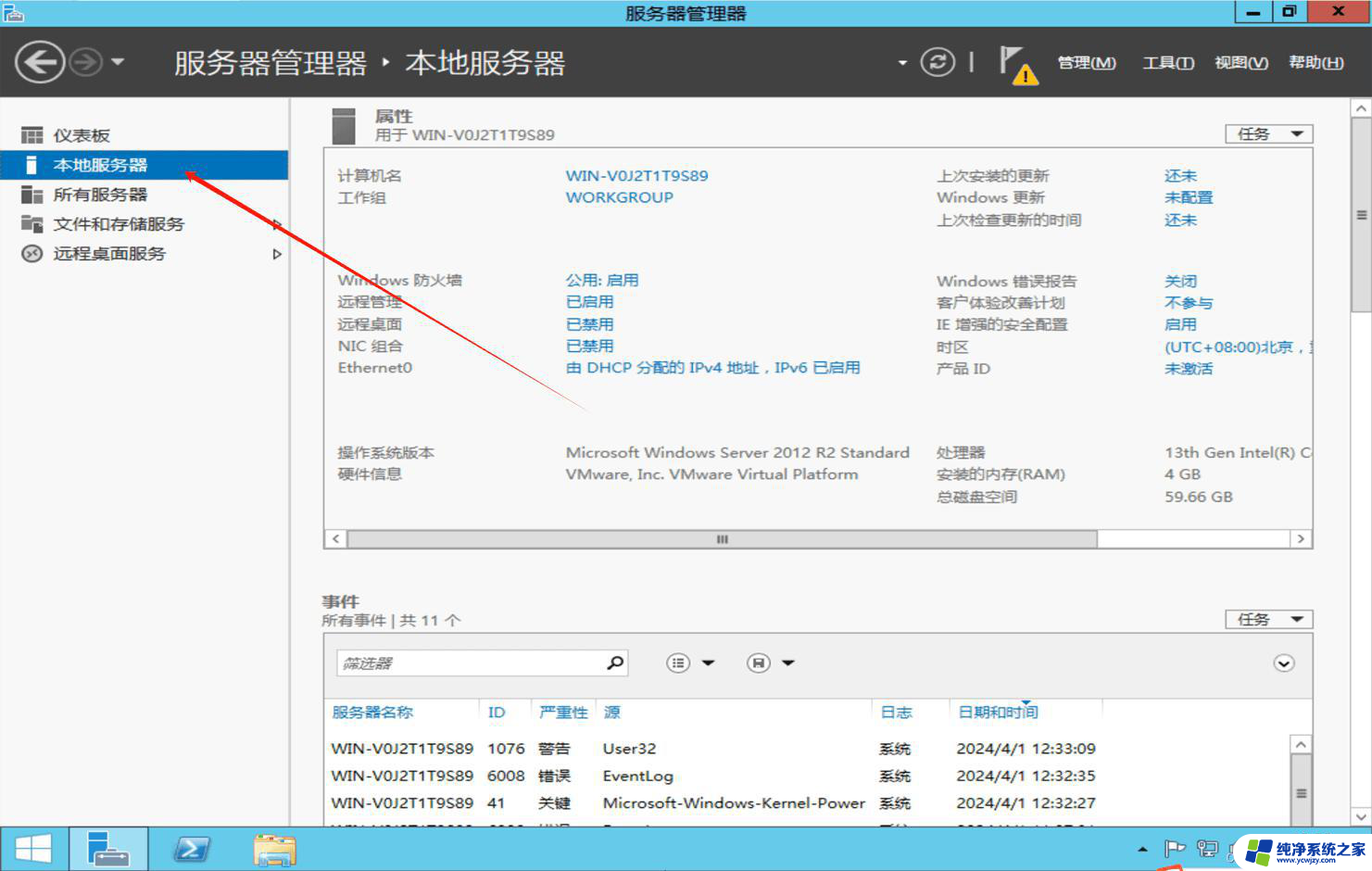Expand the 远程桌面服务 submenu arrow
Image resolution: width=1372 pixels, height=871 pixels.
pyautogui.click(x=276, y=254)
